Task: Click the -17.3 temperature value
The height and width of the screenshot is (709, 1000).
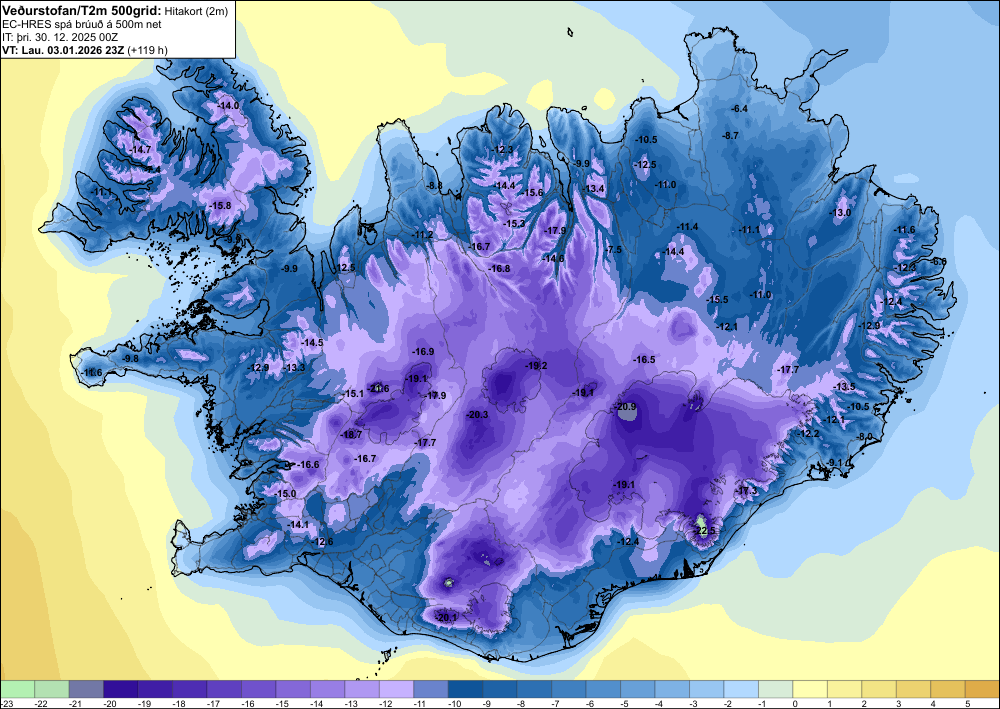Action: pos(747,491)
